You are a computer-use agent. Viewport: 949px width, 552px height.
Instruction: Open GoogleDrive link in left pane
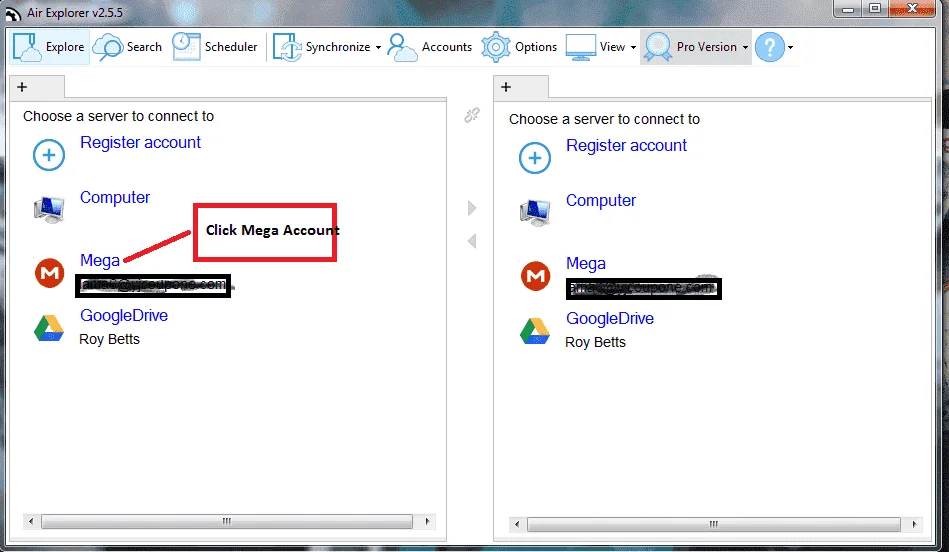[x=124, y=315]
